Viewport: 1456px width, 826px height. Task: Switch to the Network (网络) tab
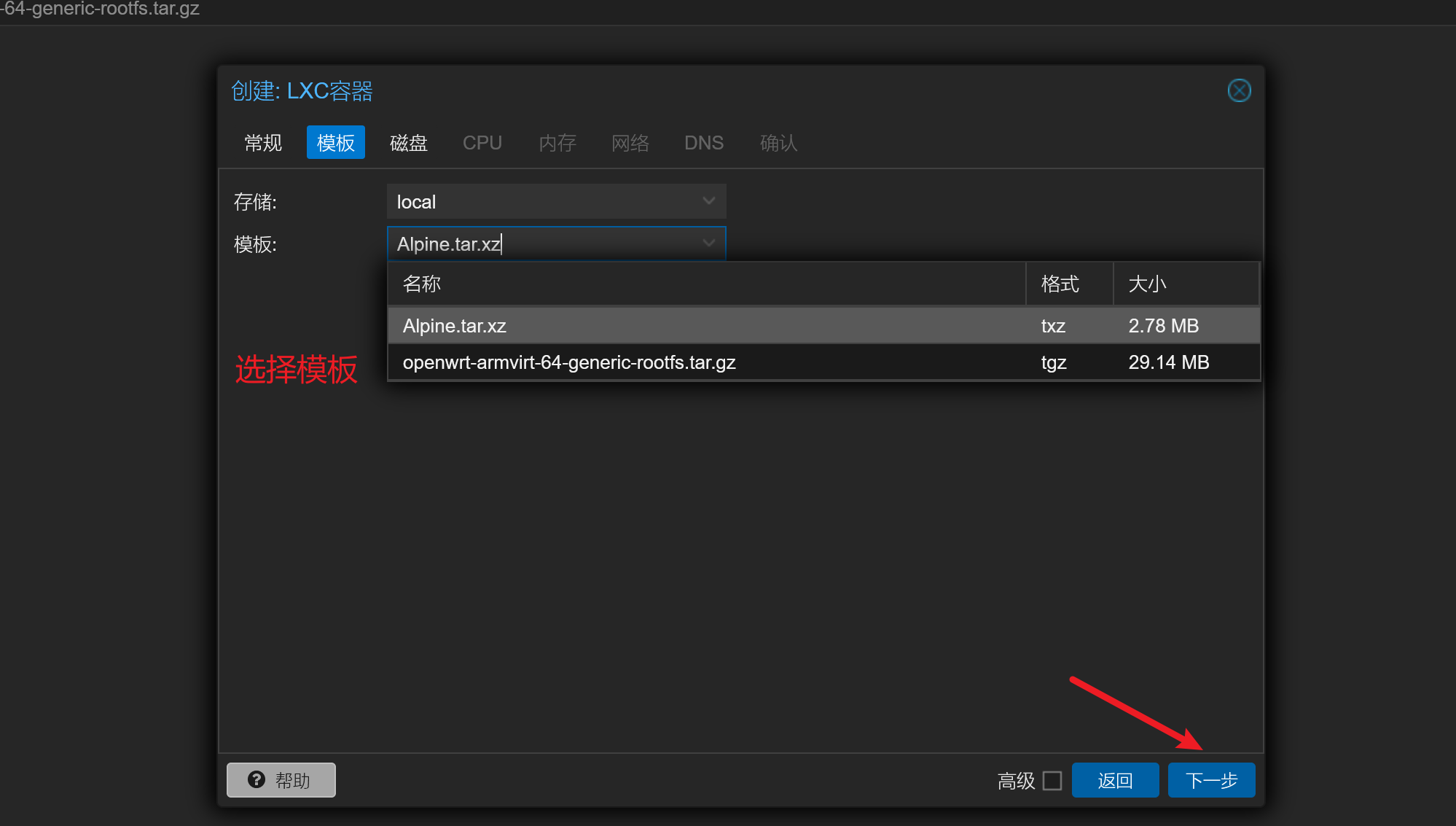pyautogui.click(x=630, y=143)
